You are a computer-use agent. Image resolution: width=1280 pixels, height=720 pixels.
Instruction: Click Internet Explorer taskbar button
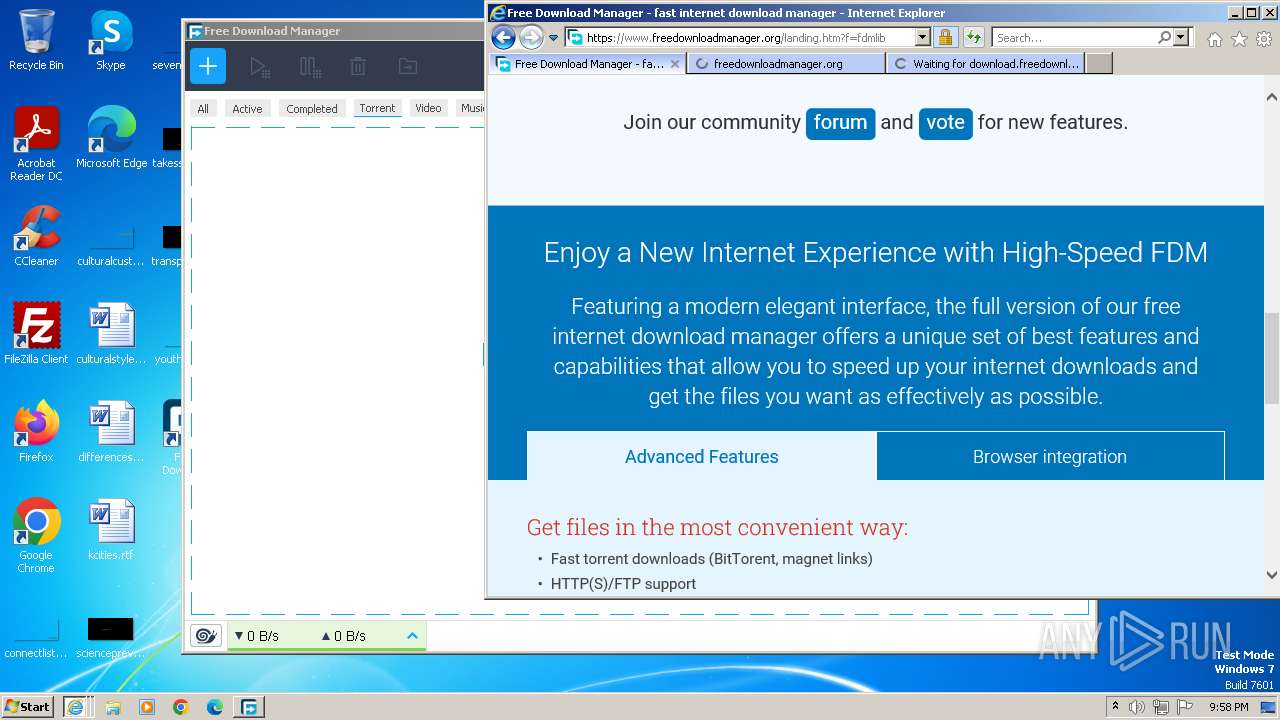tap(75, 707)
